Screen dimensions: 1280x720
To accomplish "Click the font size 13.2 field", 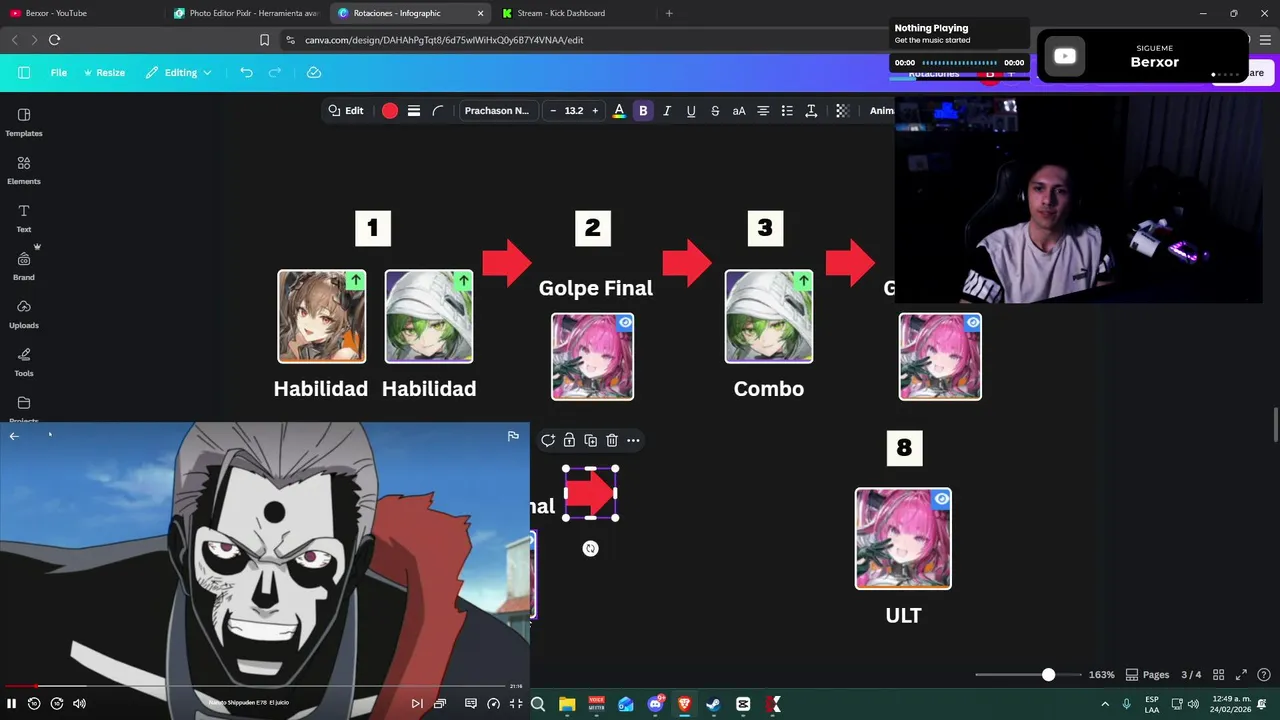I will pyautogui.click(x=574, y=111).
